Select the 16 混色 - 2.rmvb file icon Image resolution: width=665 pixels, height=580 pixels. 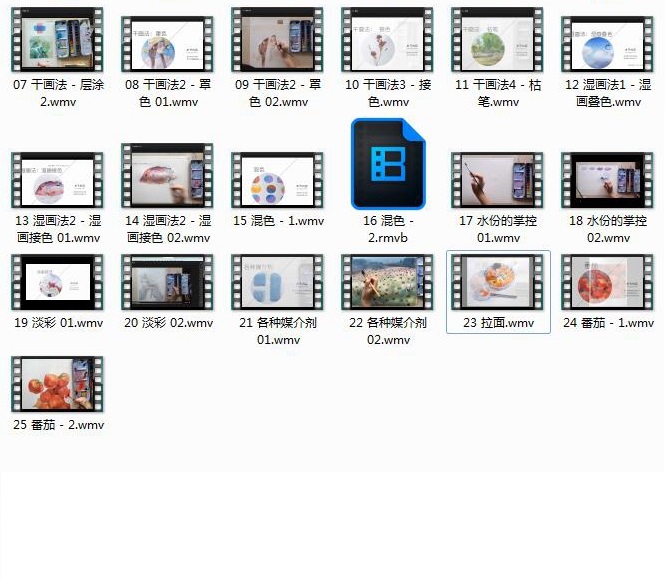pos(388,163)
